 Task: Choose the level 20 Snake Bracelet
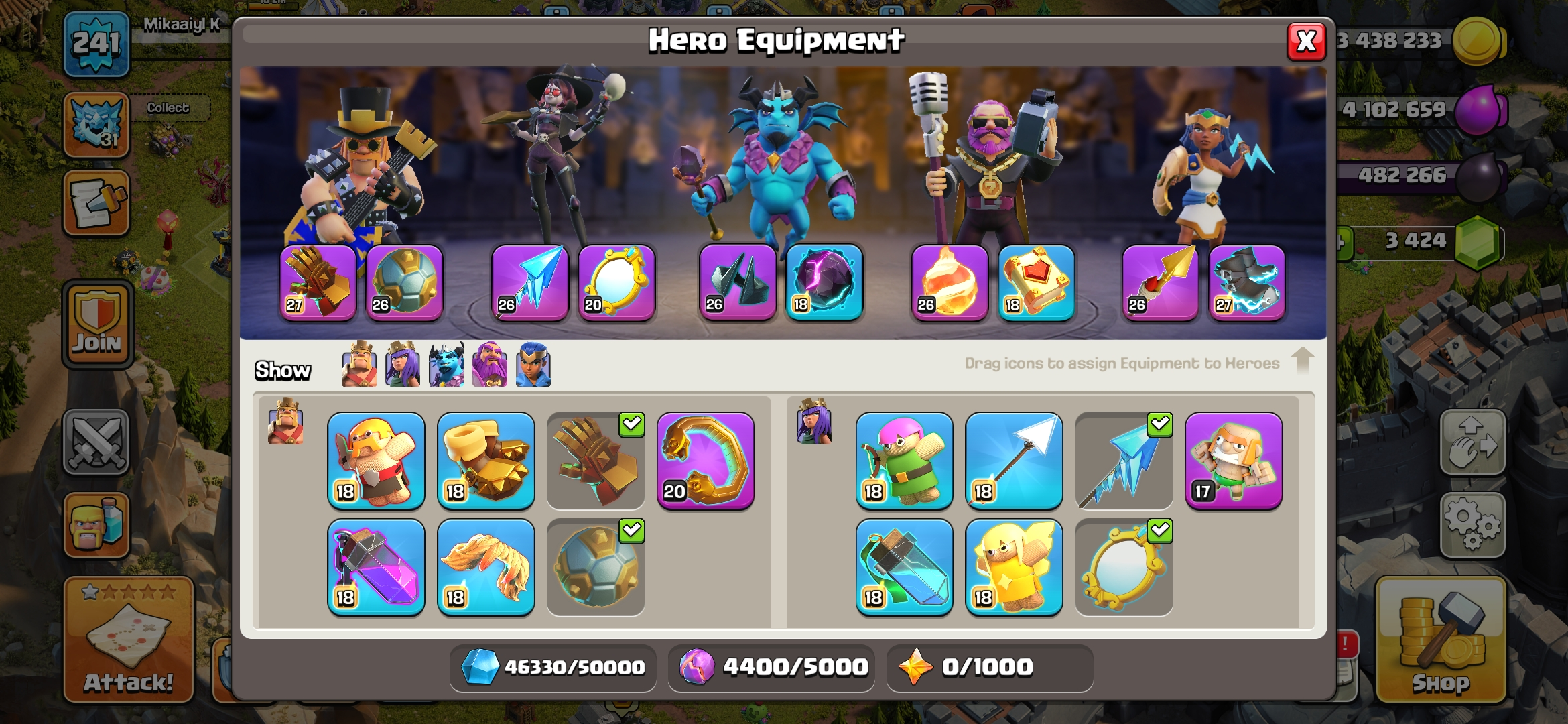(x=706, y=461)
